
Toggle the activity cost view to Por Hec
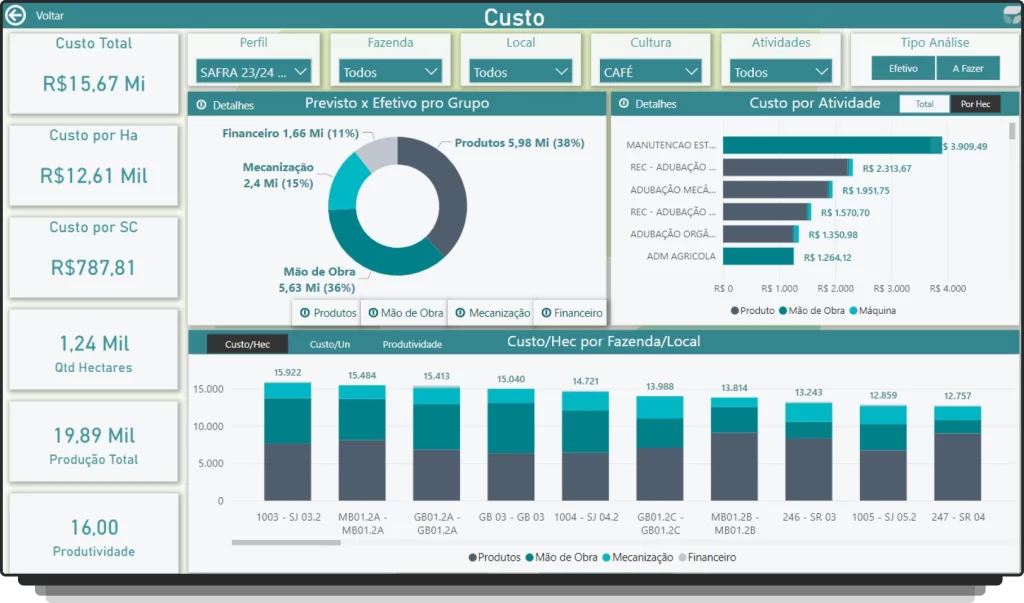[x=975, y=104]
